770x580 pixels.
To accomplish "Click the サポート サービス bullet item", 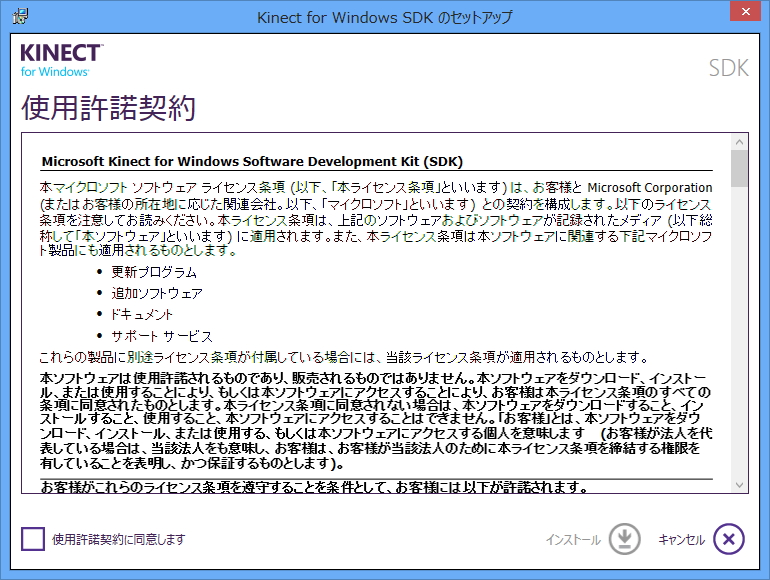I will coord(162,336).
